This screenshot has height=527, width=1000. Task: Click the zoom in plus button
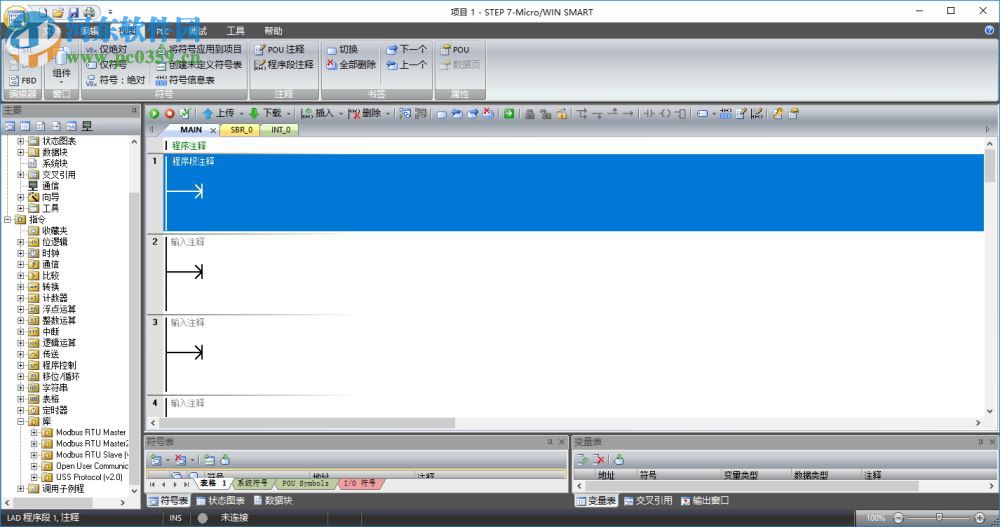tap(980, 518)
